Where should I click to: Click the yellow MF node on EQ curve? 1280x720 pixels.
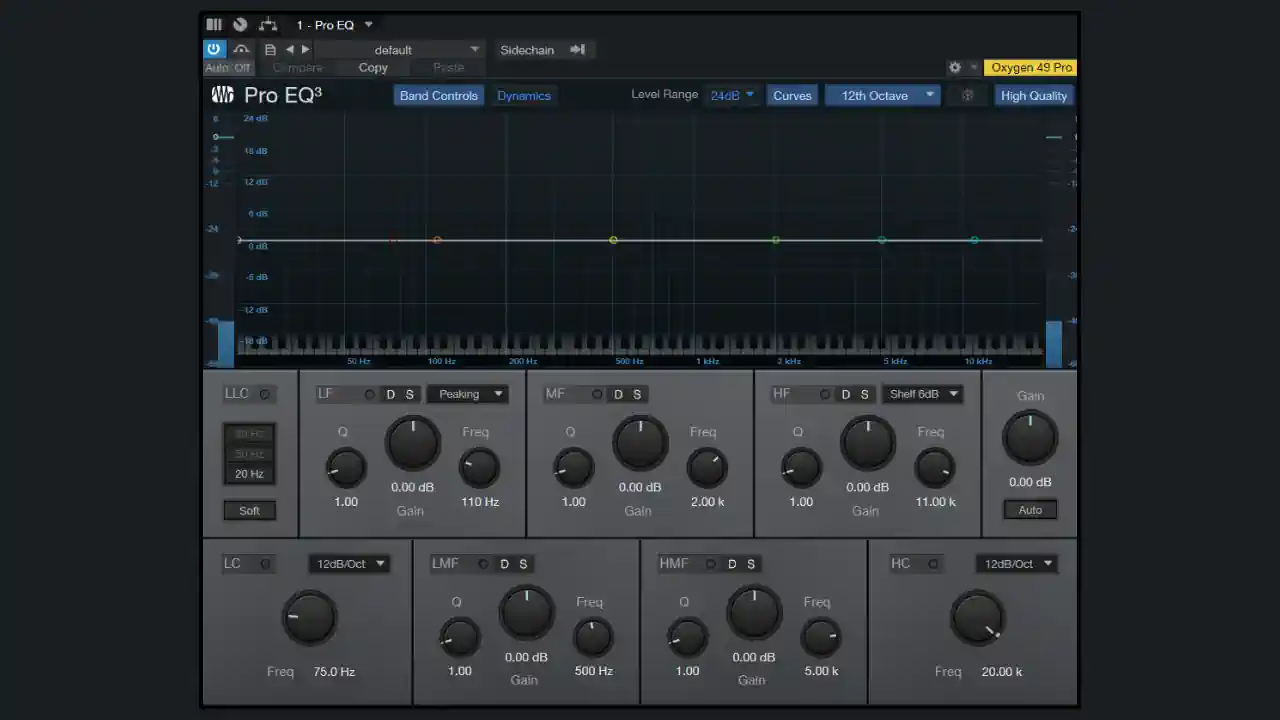click(x=613, y=240)
